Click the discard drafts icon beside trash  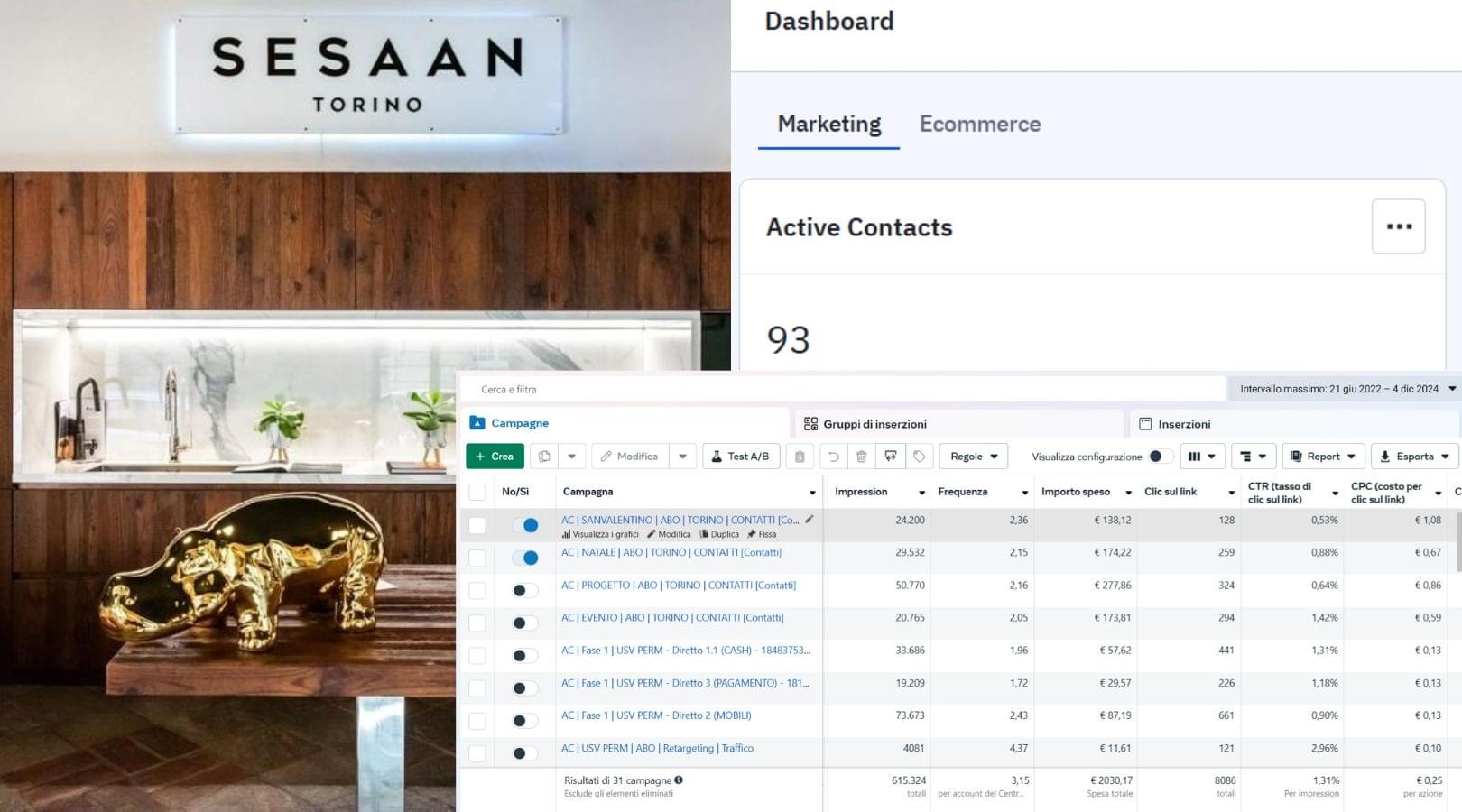[x=890, y=457]
